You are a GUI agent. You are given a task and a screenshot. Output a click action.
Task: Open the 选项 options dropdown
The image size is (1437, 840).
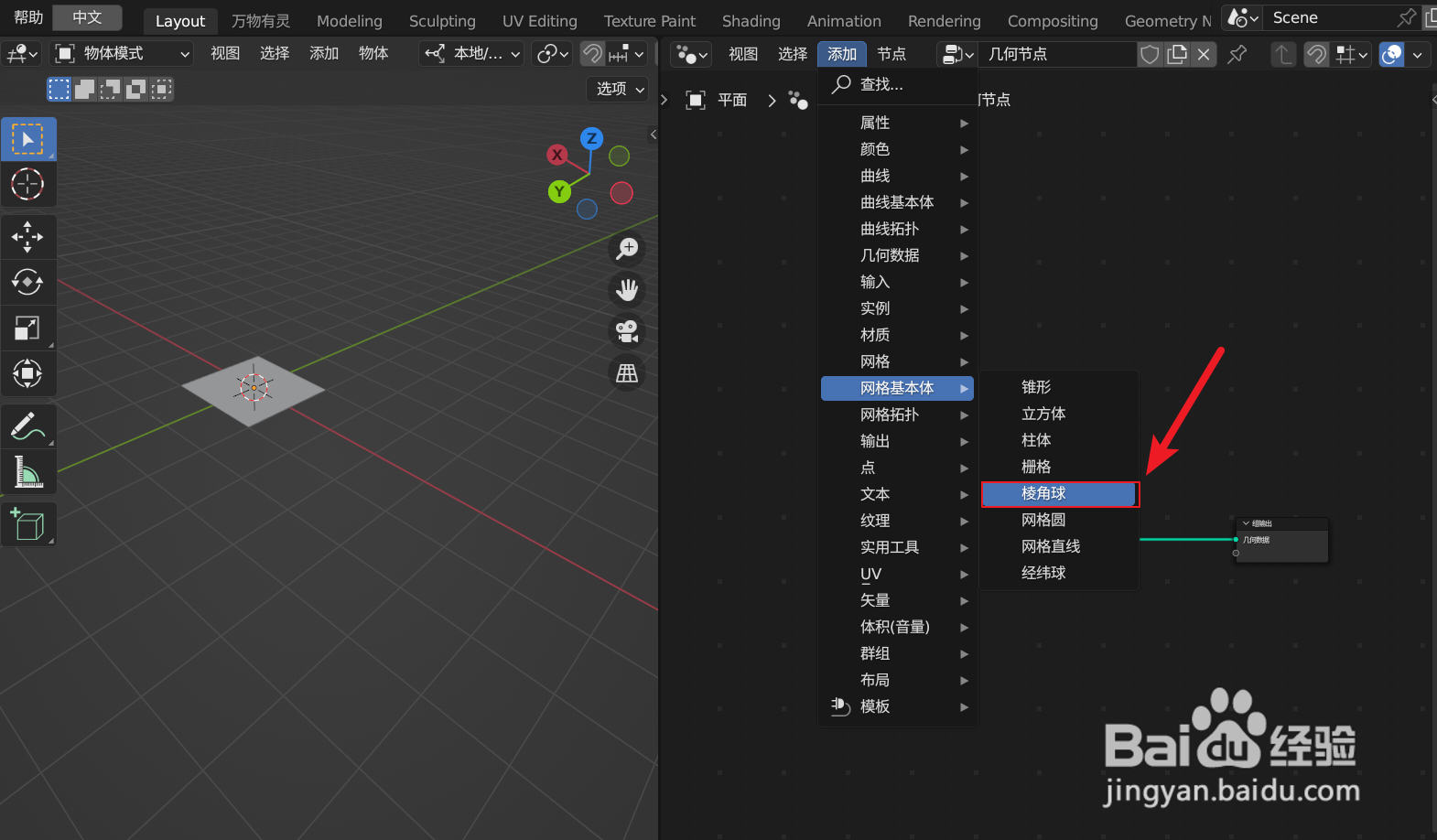pos(619,89)
